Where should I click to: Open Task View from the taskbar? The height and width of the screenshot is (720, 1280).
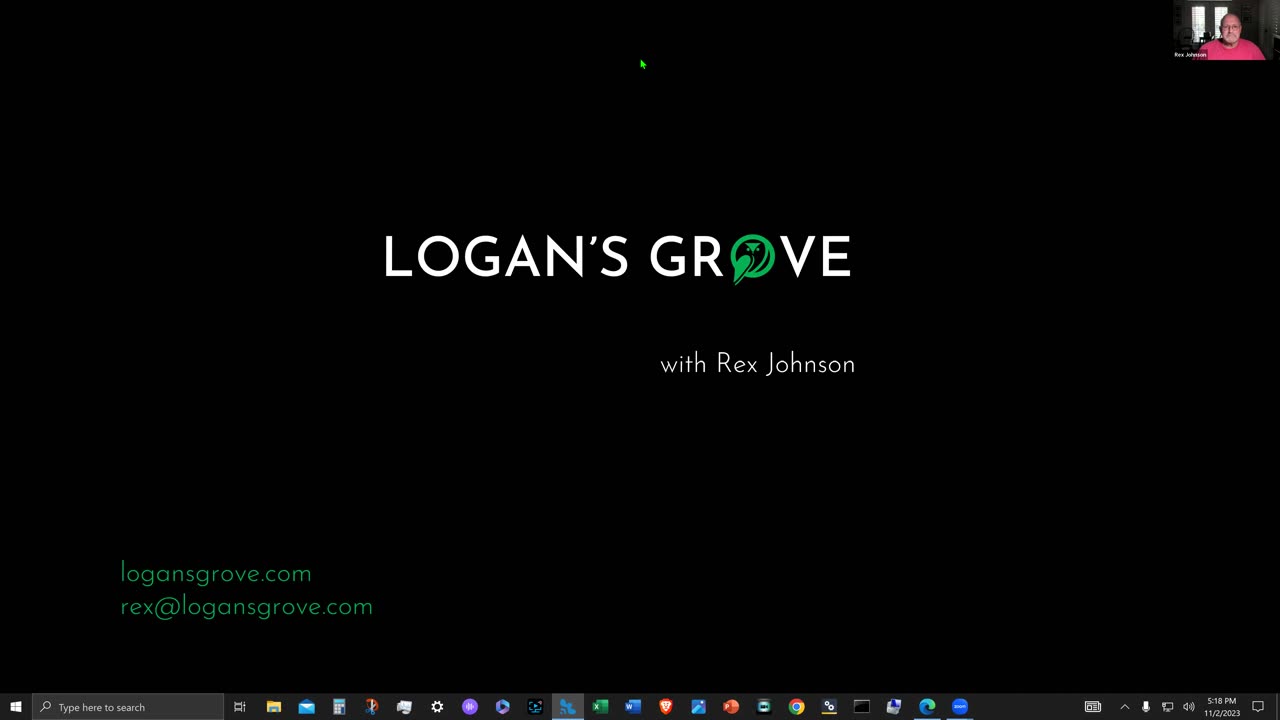point(240,707)
